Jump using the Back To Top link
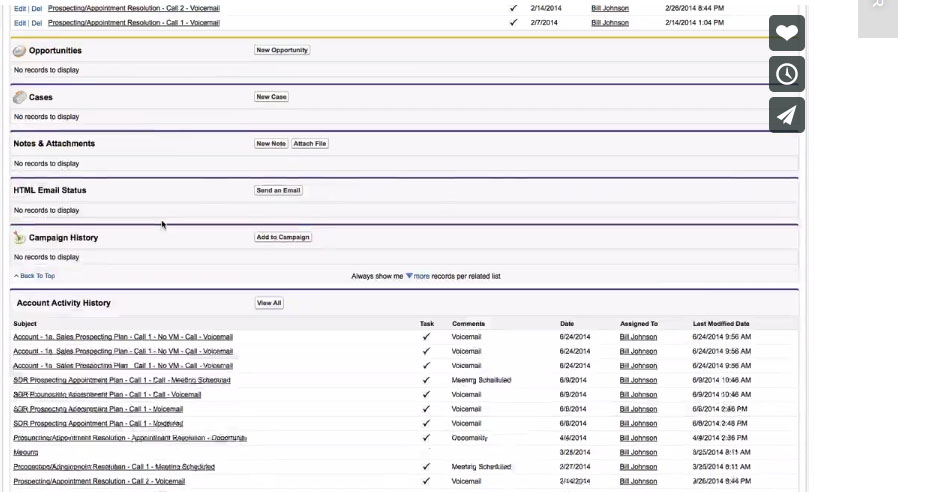Screen dimensions: 949x492 tap(37, 276)
